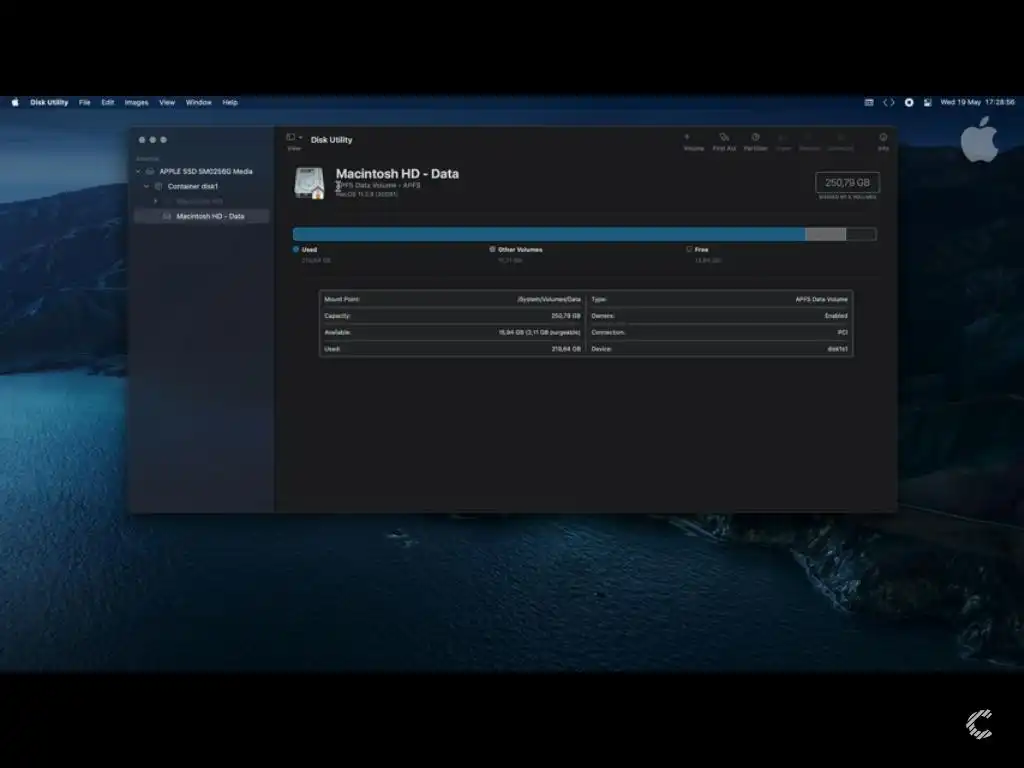This screenshot has height=768, width=1024.
Task: Click the Erase toolbar button
Action: tap(784, 142)
